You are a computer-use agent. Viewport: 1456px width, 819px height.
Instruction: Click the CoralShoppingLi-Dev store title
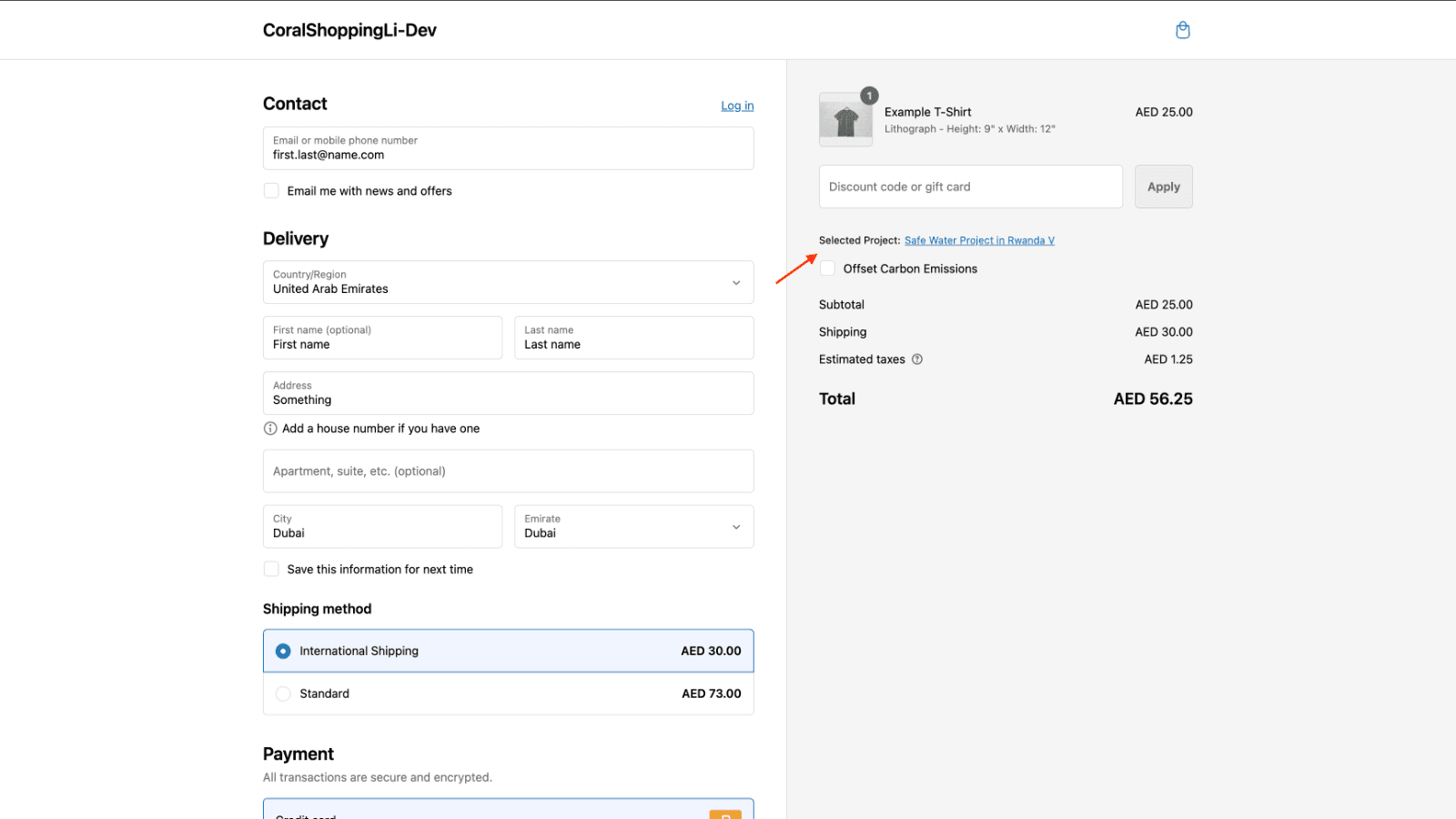pyautogui.click(x=349, y=30)
